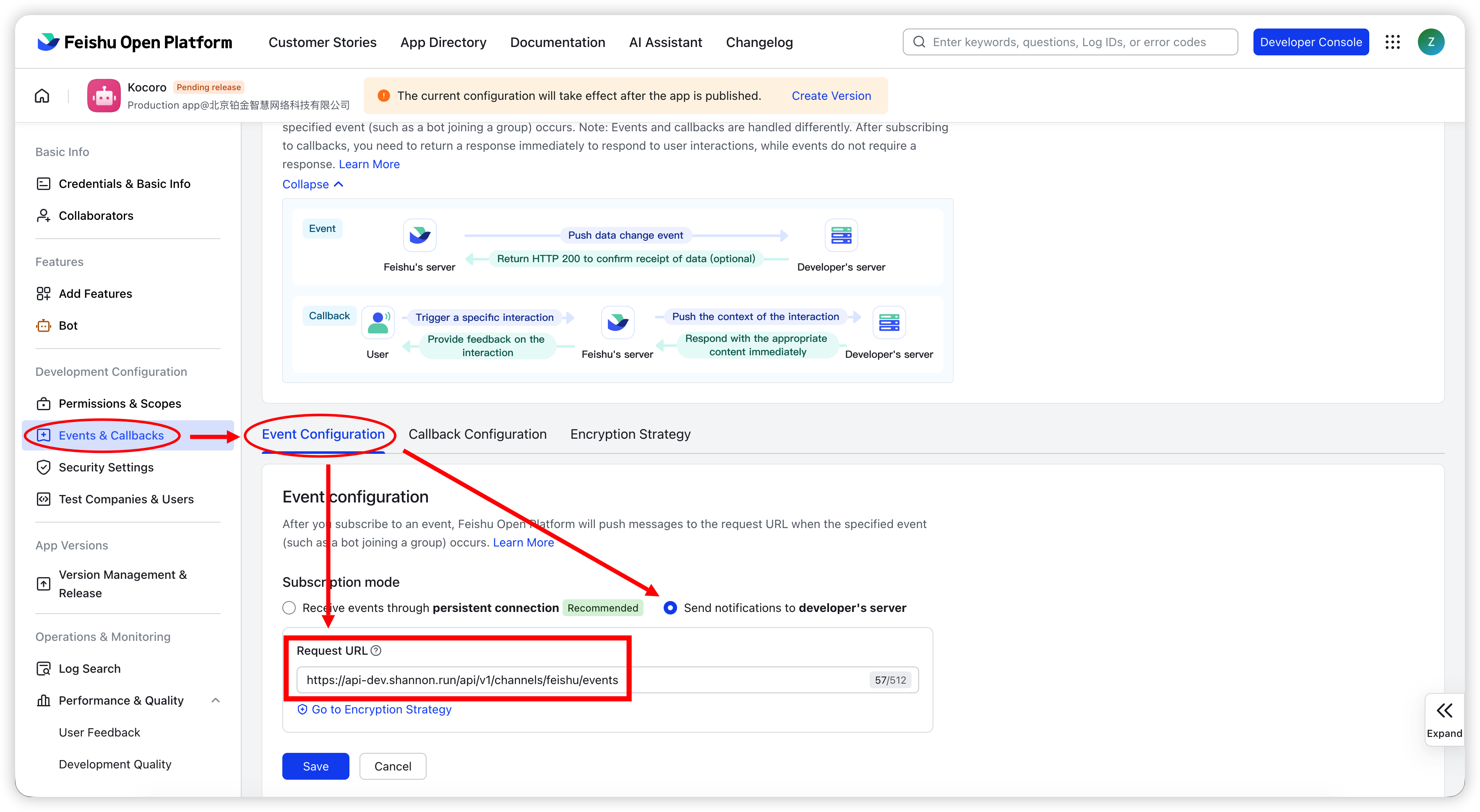
Task: Open the apps grid menu icon
Action: coord(1392,42)
